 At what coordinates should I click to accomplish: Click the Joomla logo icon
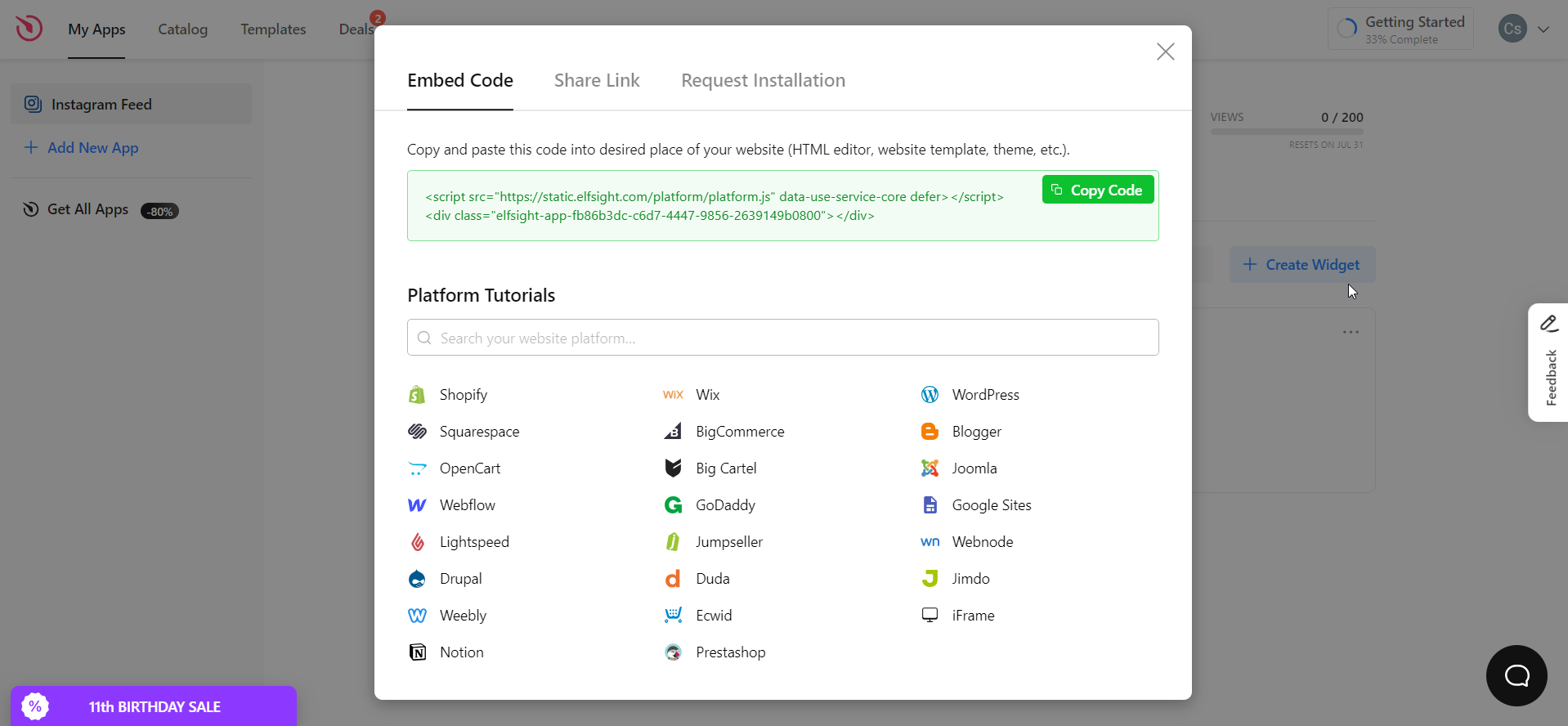click(x=930, y=468)
